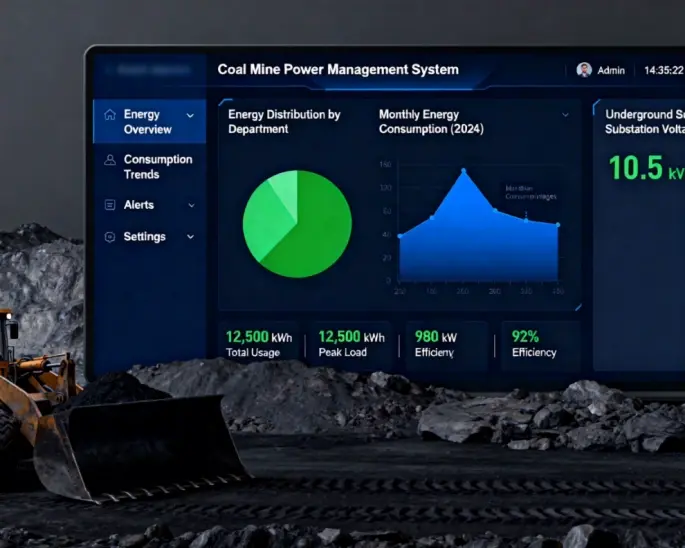
Task: Click the Admin account name
Action: [611, 70]
